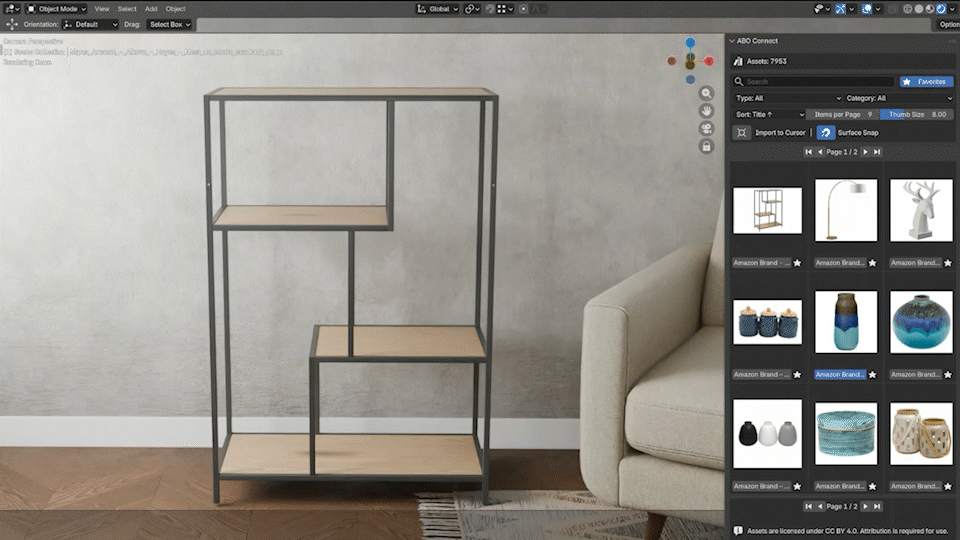The width and height of the screenshot is (960, 540).
Task: Toggle the lock camera to view icon
Action: click(707, 146)
